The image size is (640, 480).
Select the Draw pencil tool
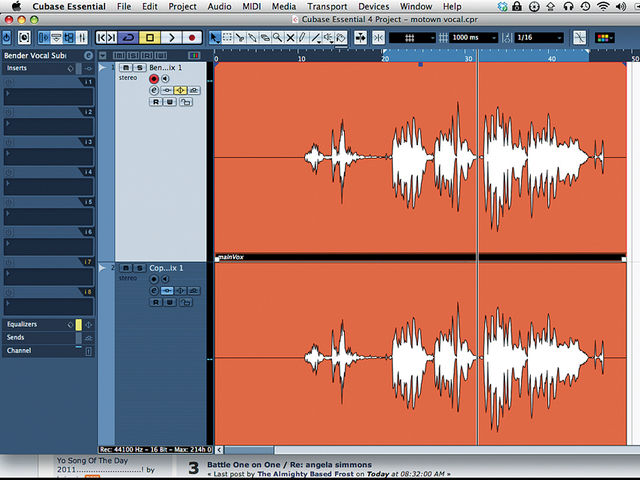(x=302, y=38)
